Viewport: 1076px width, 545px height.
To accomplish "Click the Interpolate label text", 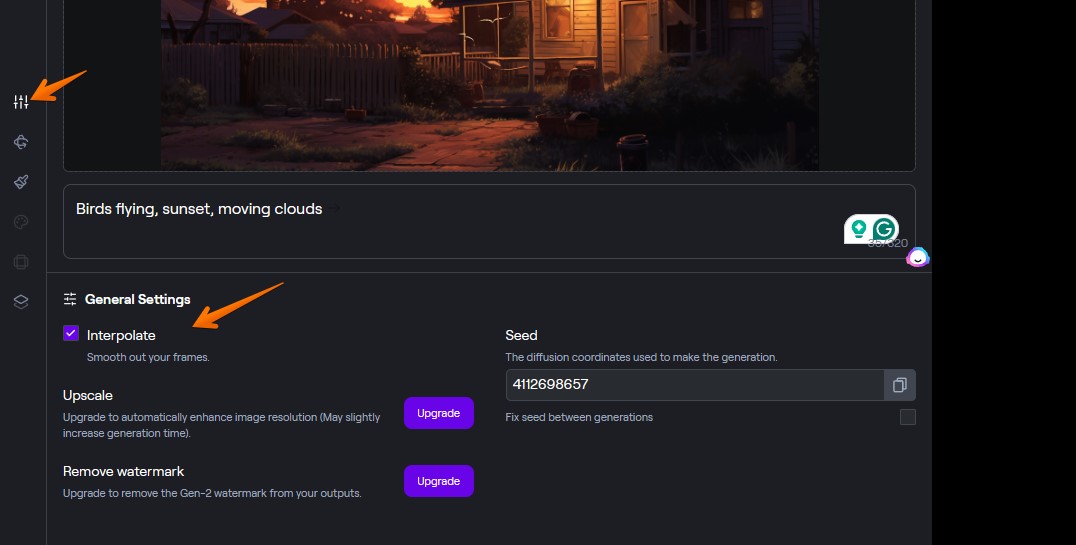I will click(121, 335).
